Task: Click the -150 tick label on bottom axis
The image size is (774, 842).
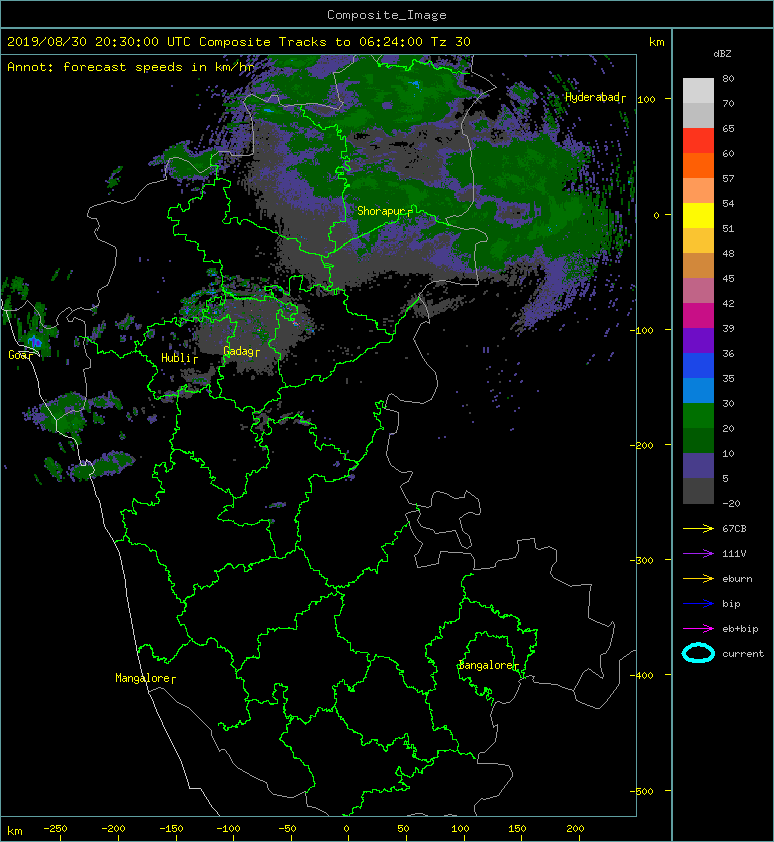Action: [x=171, y=829]
